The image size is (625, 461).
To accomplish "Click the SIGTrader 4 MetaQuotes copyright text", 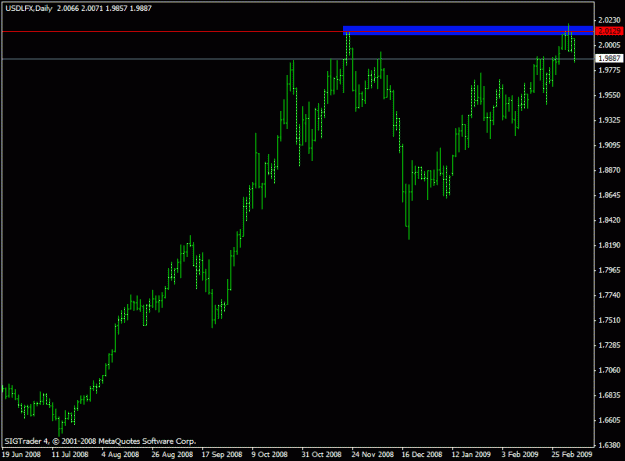I will pos(100,441).
